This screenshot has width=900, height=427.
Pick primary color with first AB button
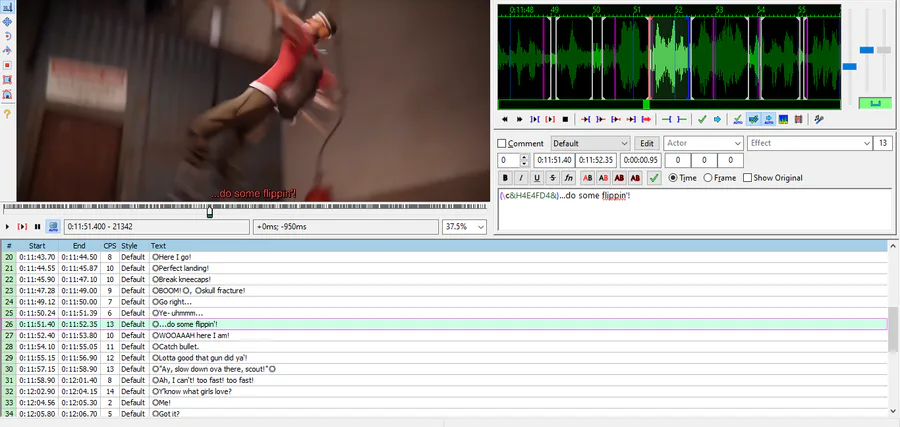coord(587,178)
